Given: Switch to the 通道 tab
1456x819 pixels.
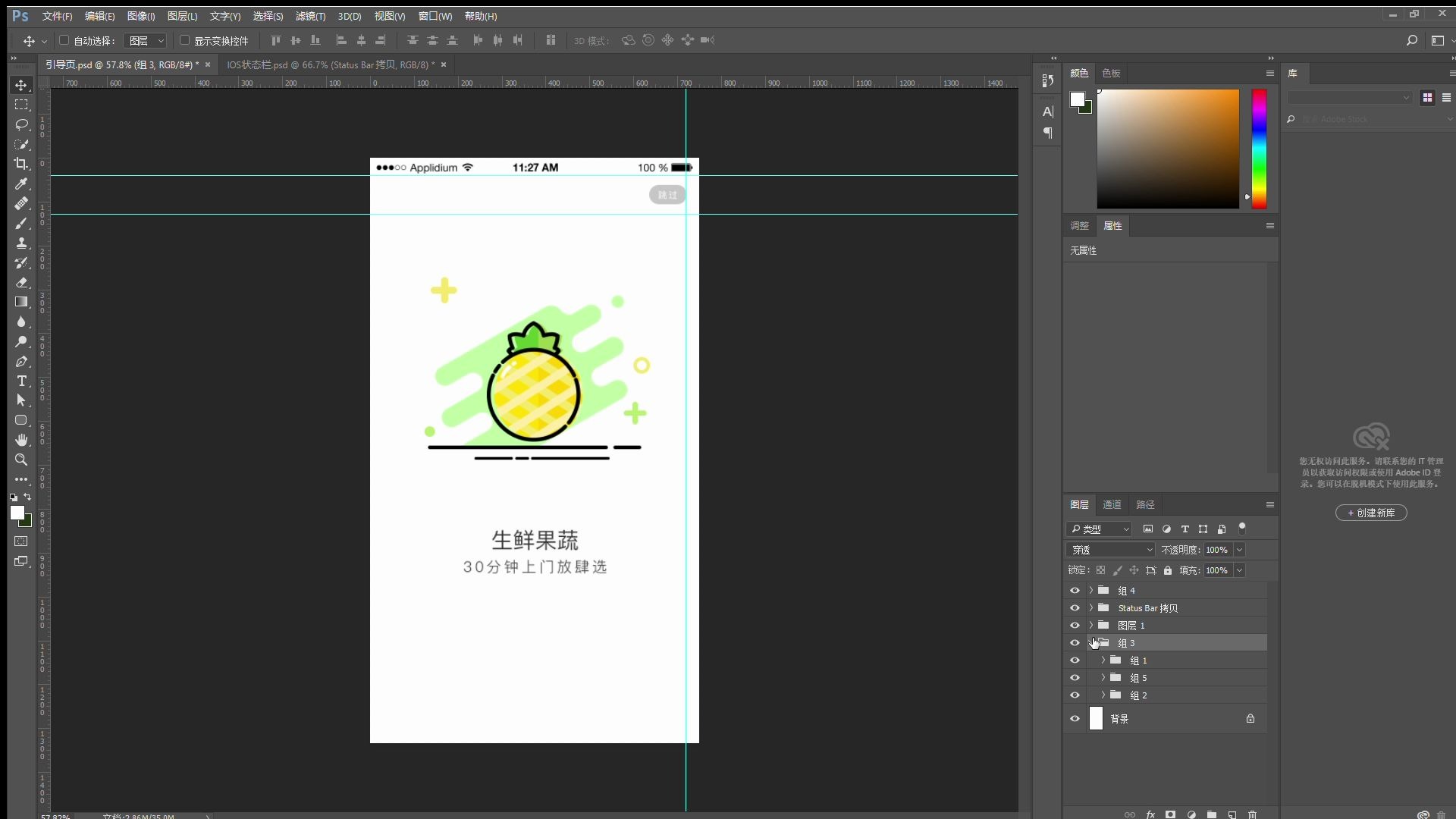Looking at the screenshot, I should pos(1112,504).
